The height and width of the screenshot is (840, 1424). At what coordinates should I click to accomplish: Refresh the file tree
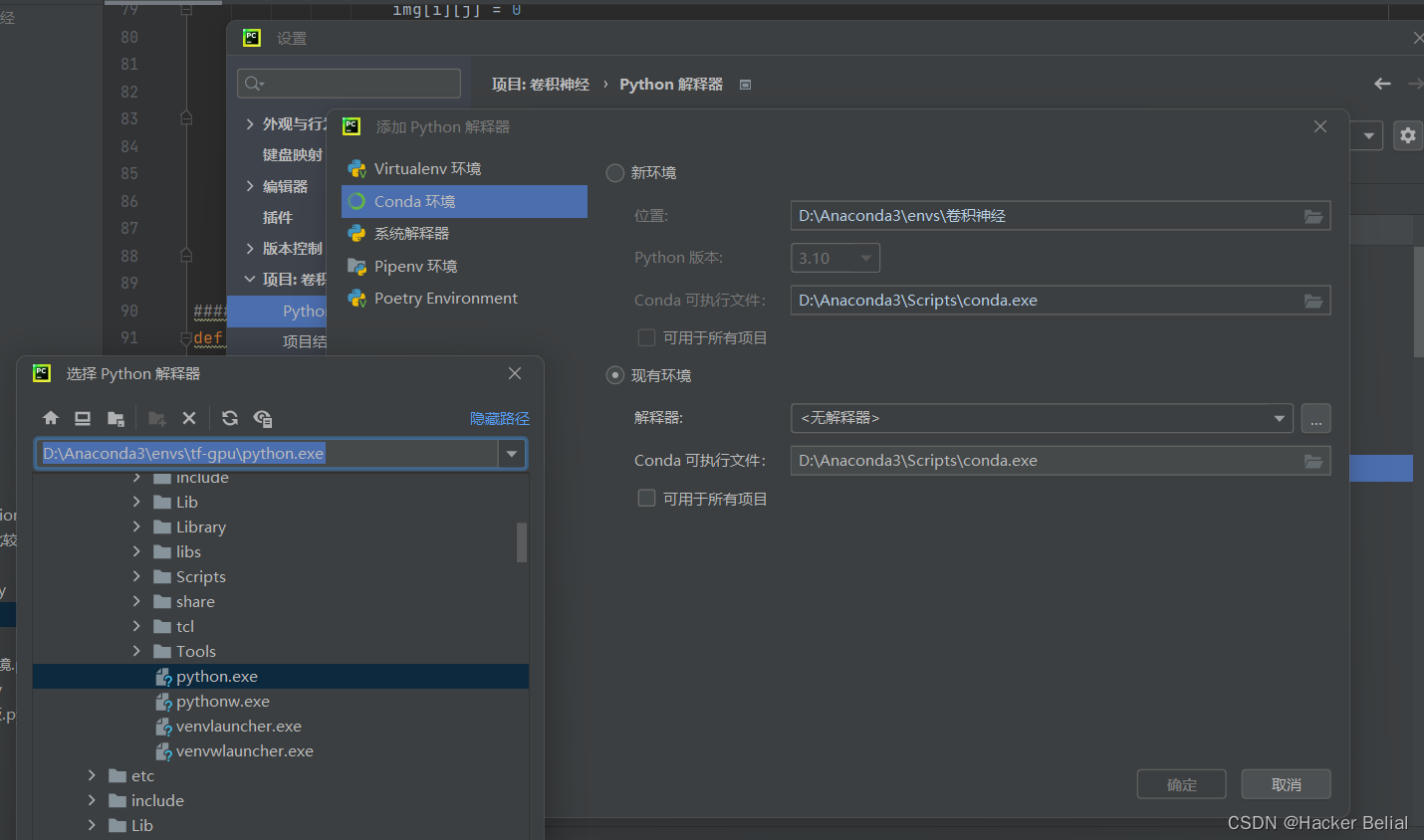(230, 418)
